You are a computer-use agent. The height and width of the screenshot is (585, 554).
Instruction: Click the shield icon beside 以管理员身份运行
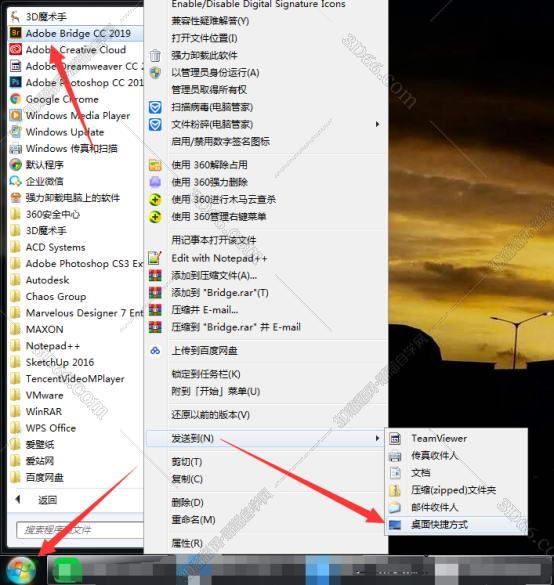[155, 73]
